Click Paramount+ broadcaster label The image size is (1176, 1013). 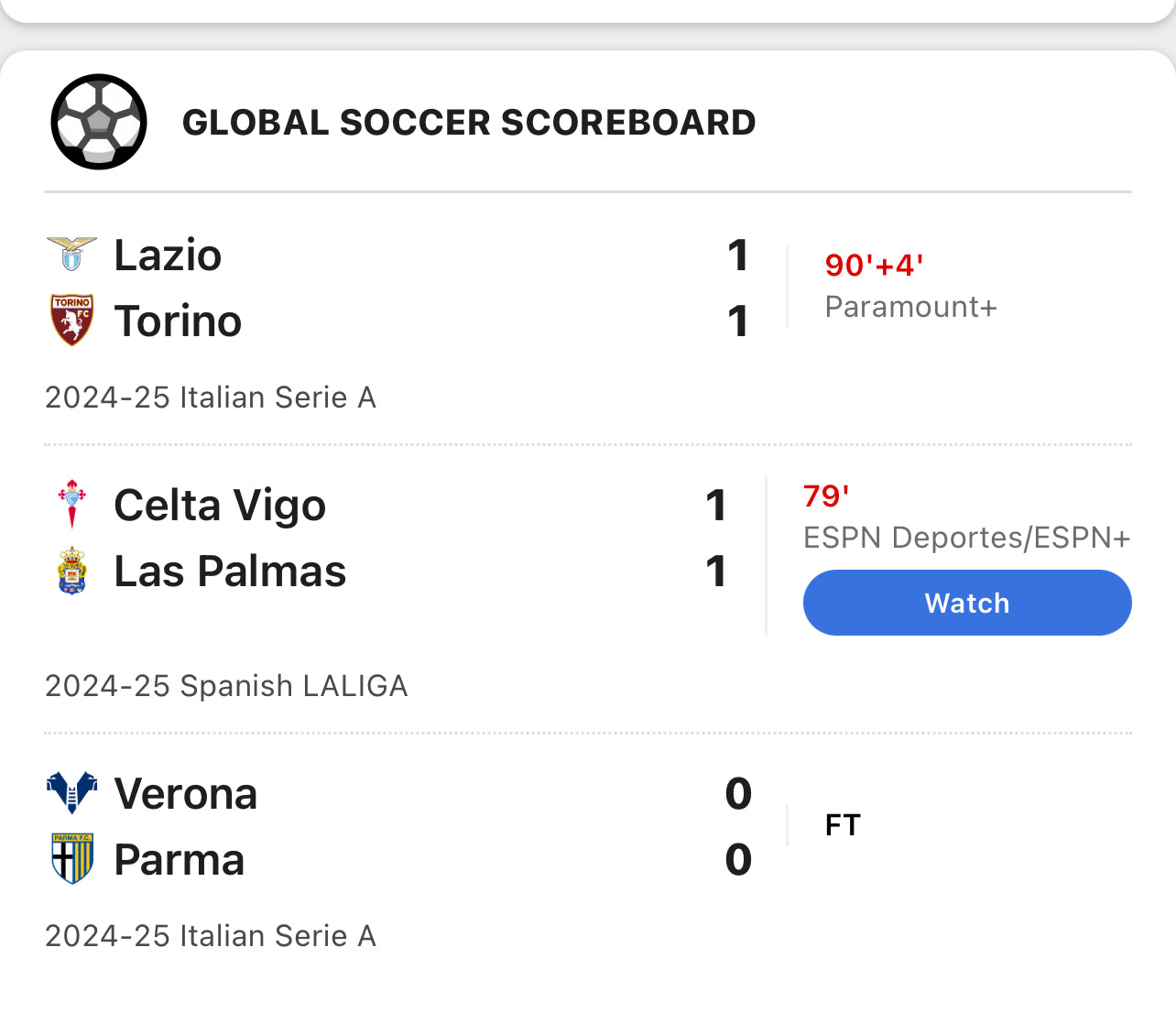point(910,306)
